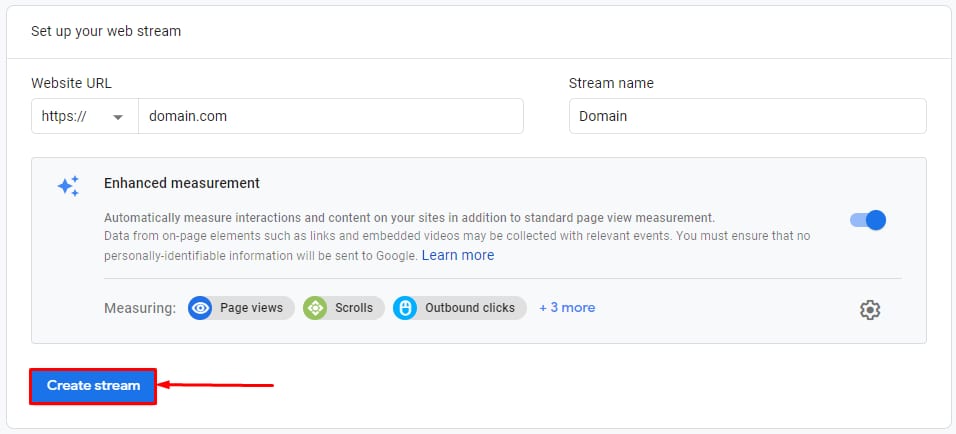Click the blue eye Page views icon

201,308
